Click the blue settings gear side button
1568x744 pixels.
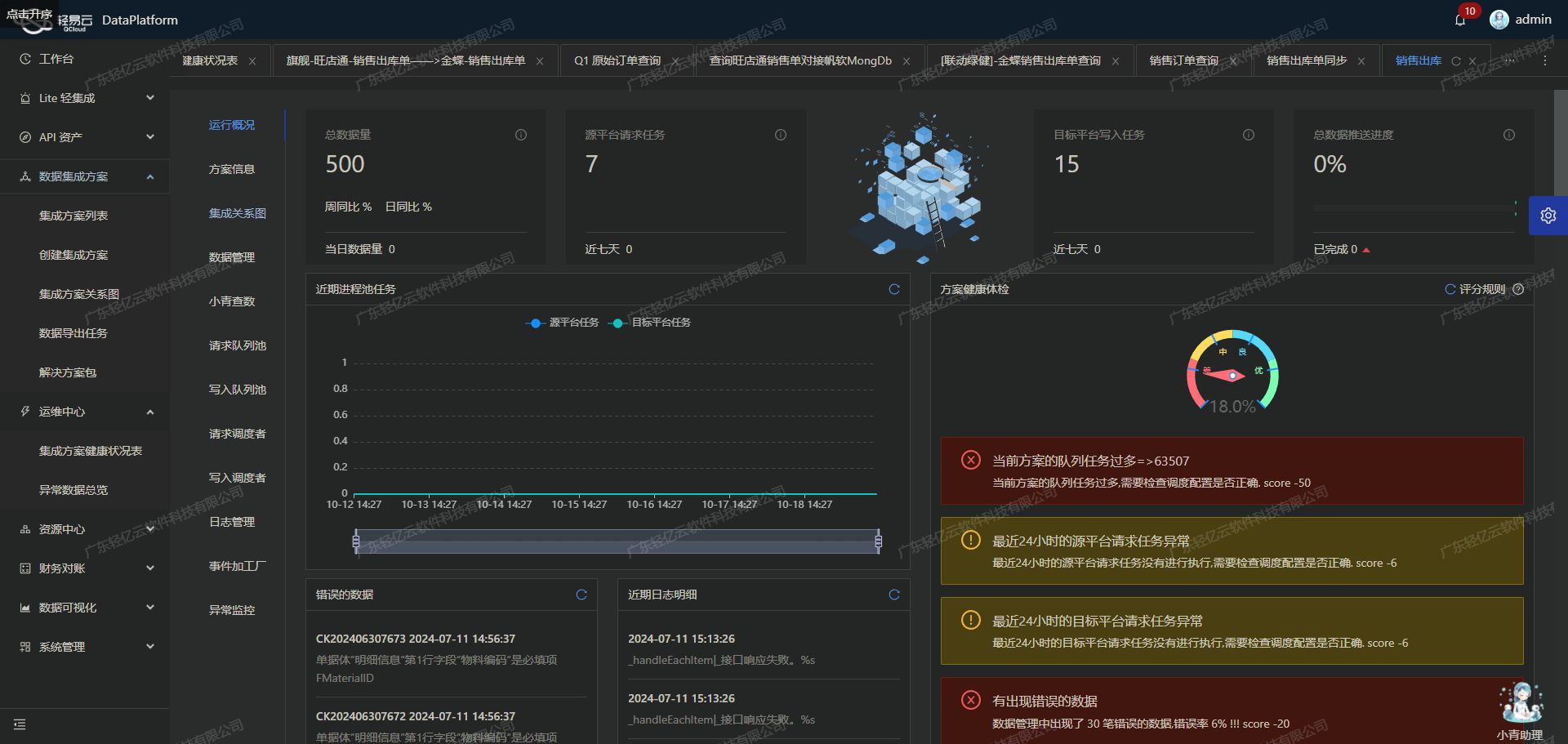tap(1548, 216)
